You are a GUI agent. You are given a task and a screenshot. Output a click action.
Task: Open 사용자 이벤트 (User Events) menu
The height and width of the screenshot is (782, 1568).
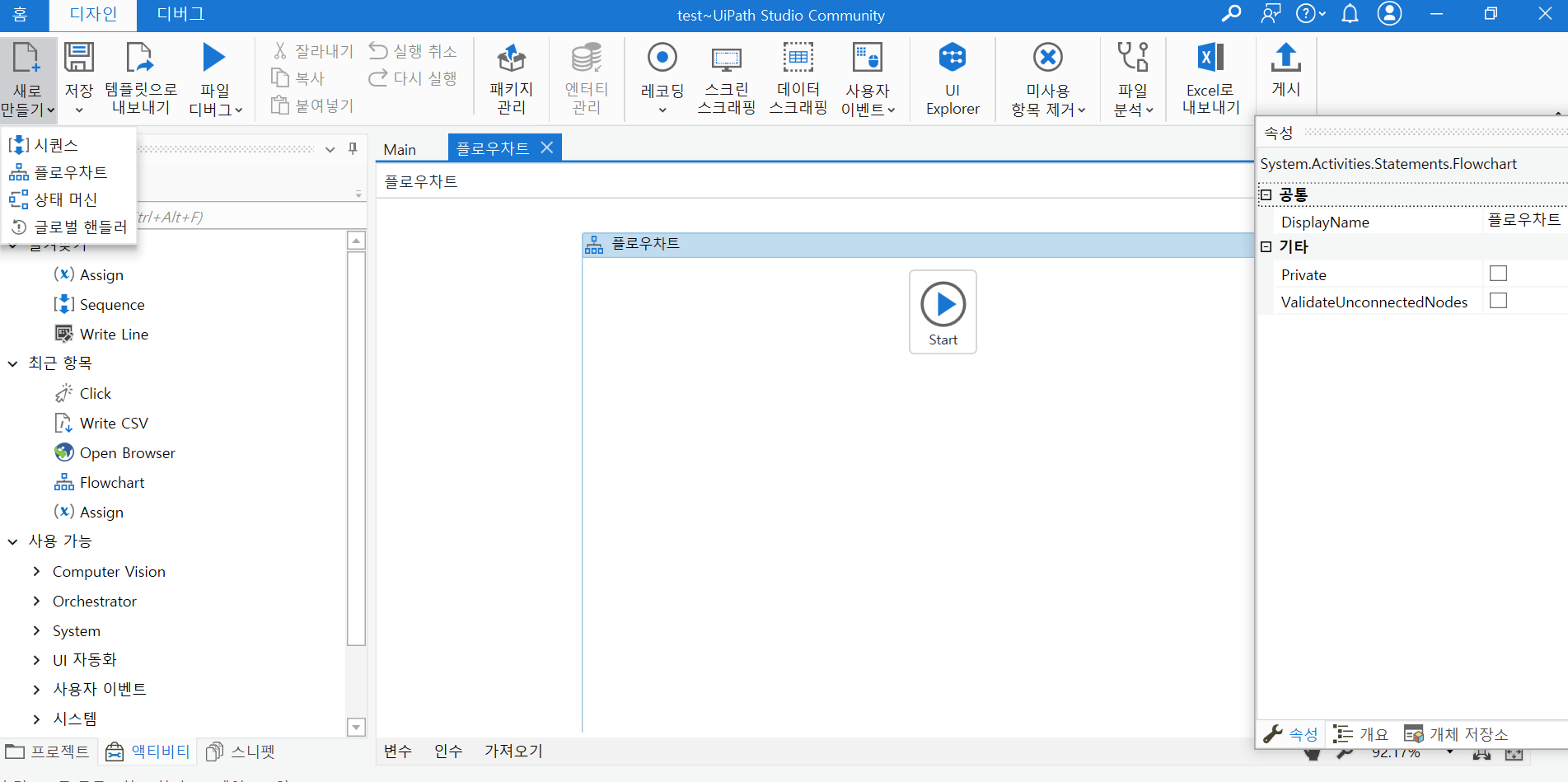click(868, 80)
